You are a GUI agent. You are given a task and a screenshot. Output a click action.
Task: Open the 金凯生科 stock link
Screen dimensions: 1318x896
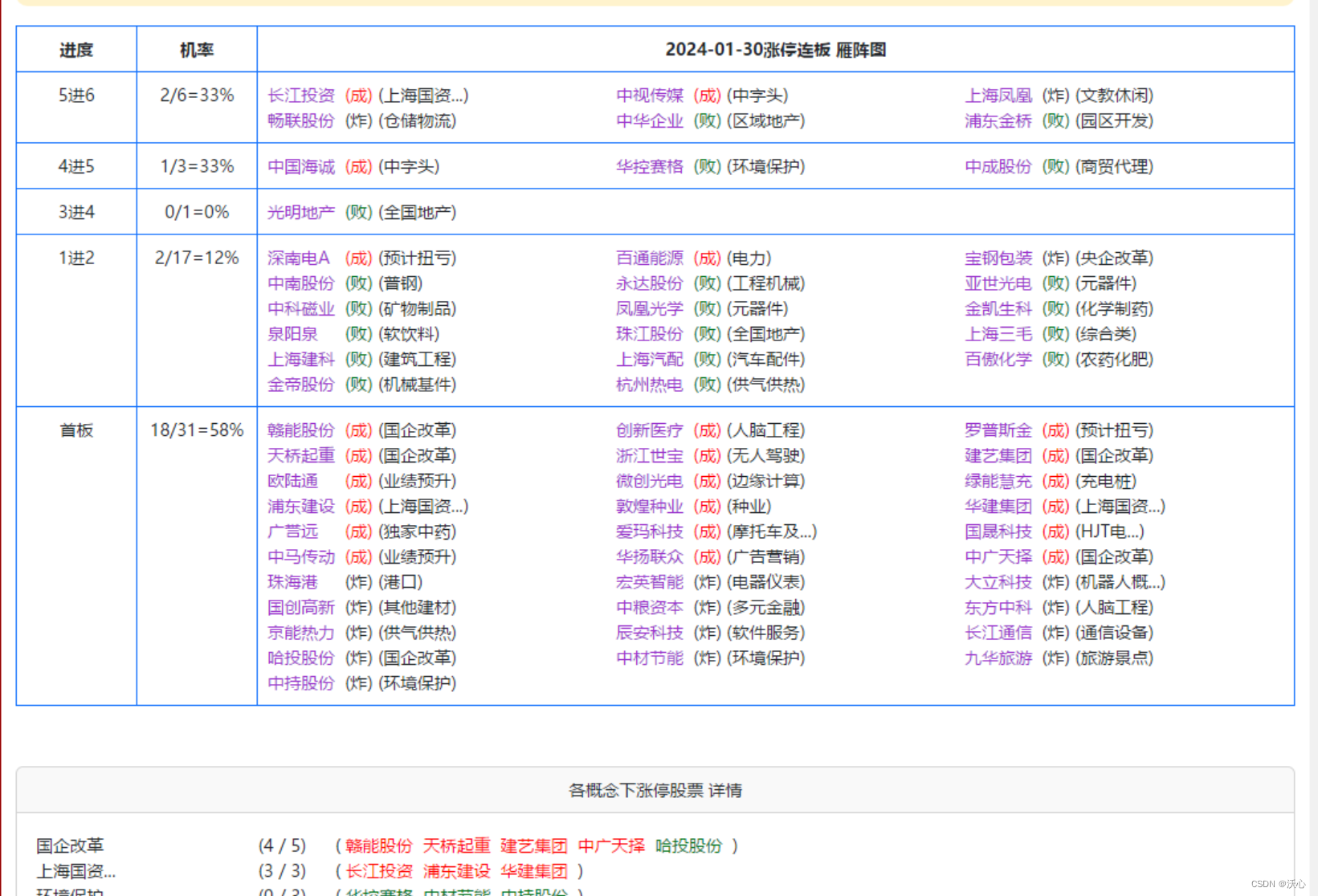[998, 309]
